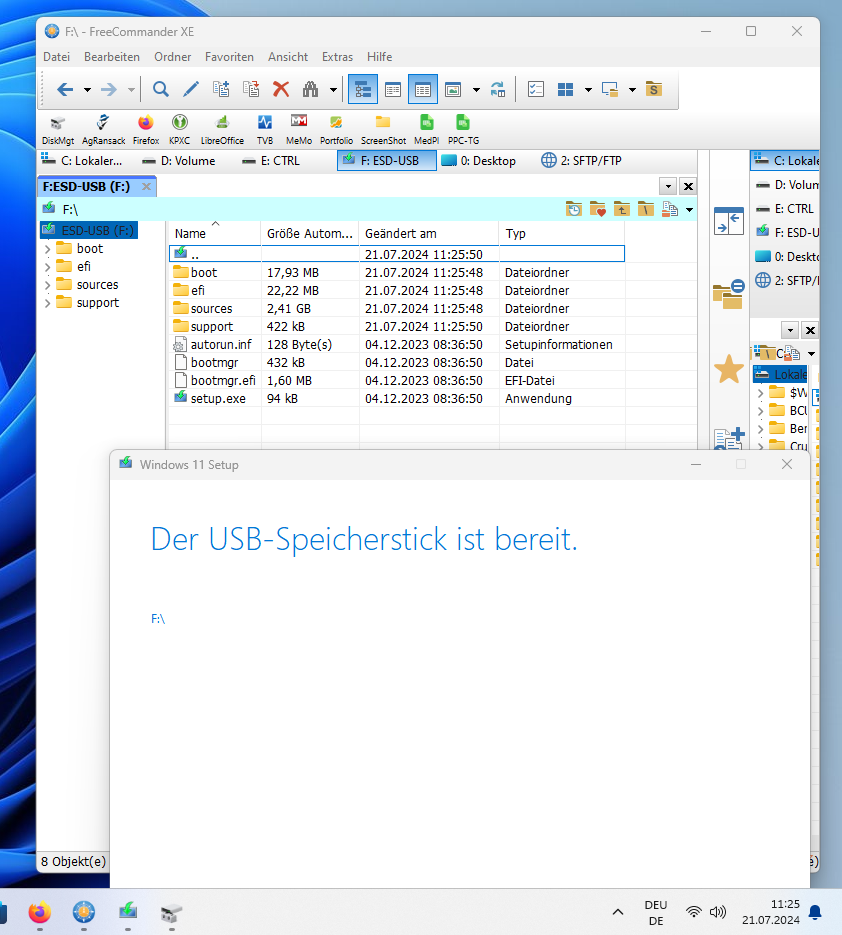Open favorite folders heart icon
Viewport: 842px width, 935px height.
(x=598, y=209)
